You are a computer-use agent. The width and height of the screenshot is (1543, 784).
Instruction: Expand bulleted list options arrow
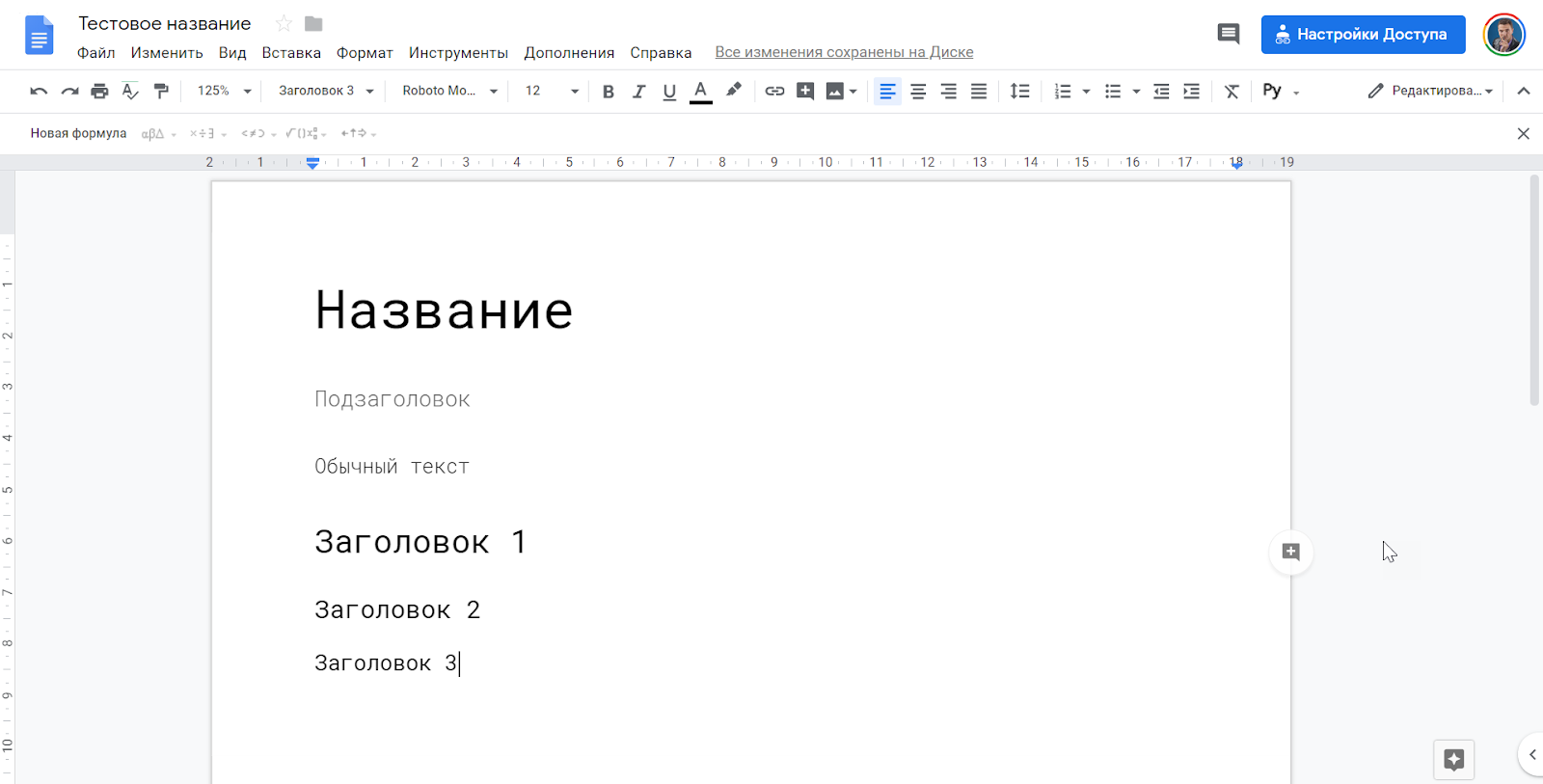point(1136,92)
